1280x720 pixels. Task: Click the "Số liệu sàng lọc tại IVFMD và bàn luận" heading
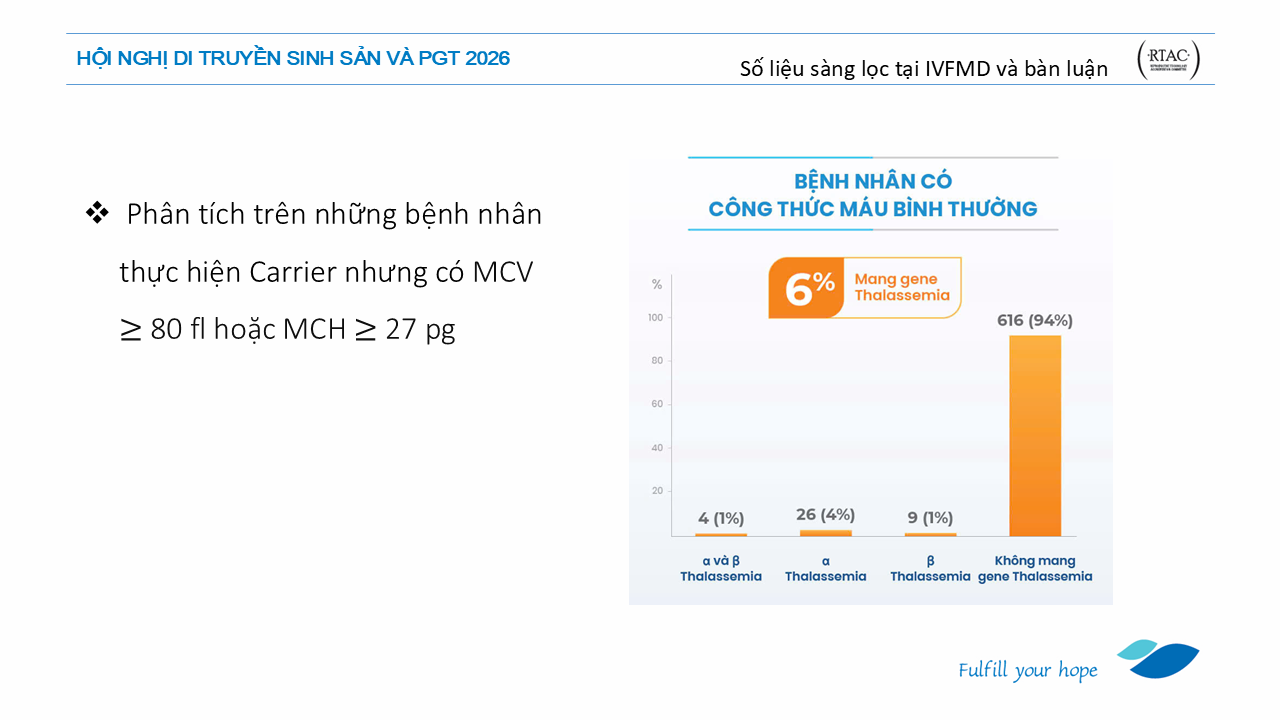tap(923, 69)
